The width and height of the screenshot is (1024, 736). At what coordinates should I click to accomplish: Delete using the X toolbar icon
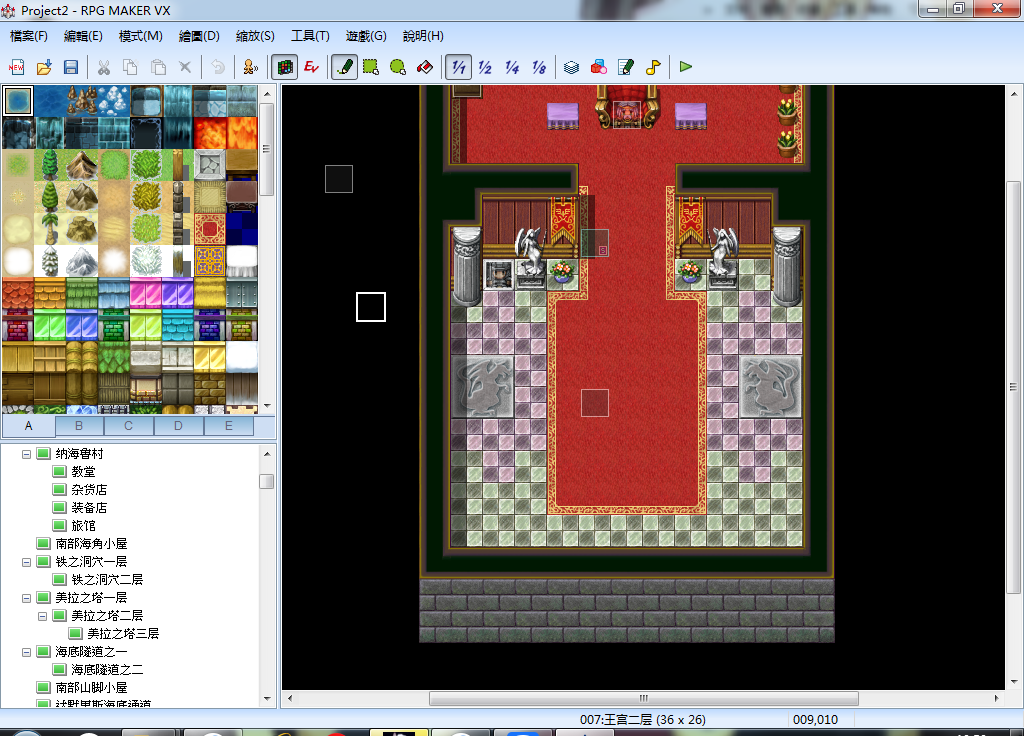tap(185, 67)
